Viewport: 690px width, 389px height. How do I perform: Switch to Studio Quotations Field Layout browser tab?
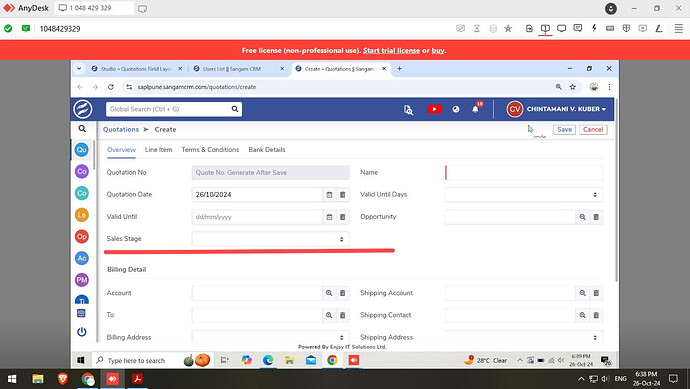tap(136, 69)
